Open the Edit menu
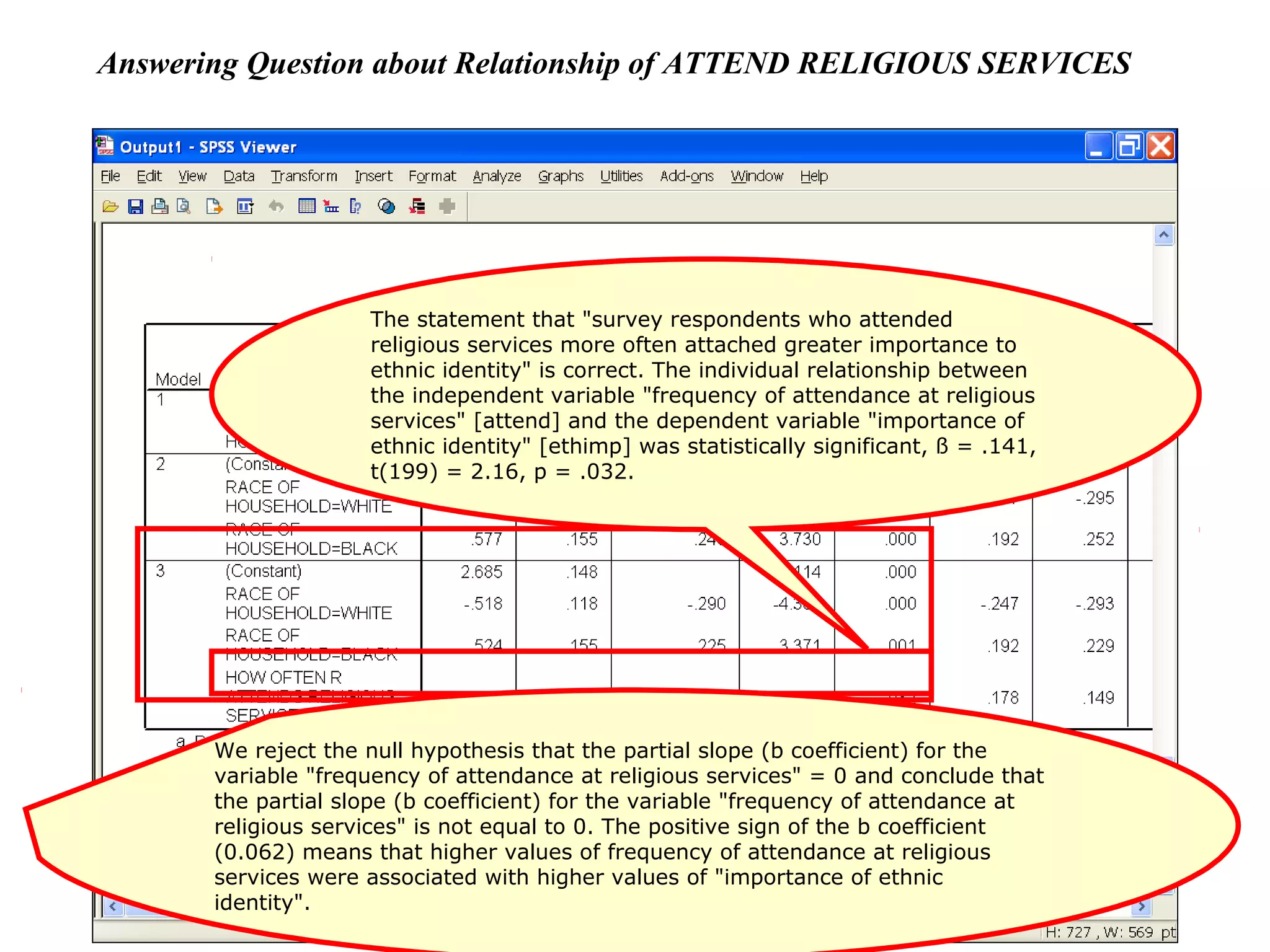The height and width of the screenshot is (952, 1270). click(x=149, y=176)
